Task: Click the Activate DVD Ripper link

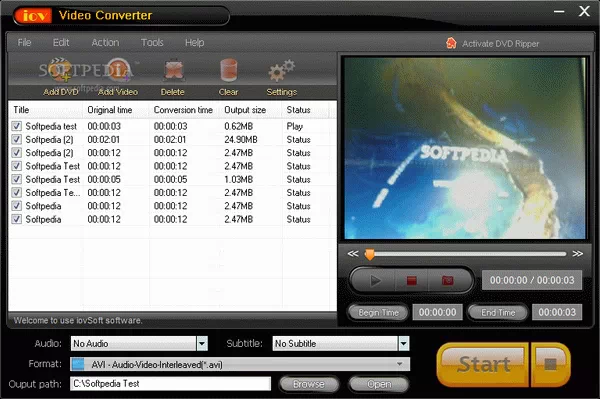Action: (x=501, y=44)
